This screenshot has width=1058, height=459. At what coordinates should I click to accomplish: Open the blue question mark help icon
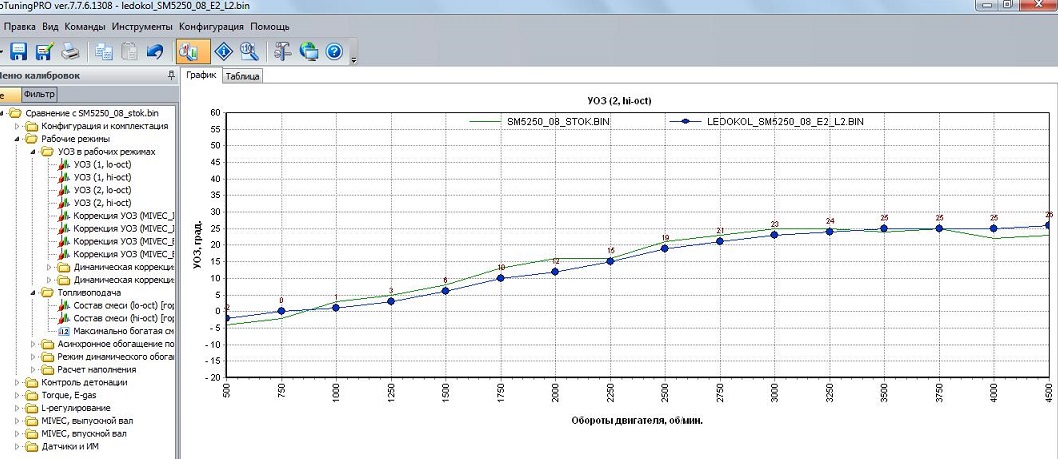point(334,51)
